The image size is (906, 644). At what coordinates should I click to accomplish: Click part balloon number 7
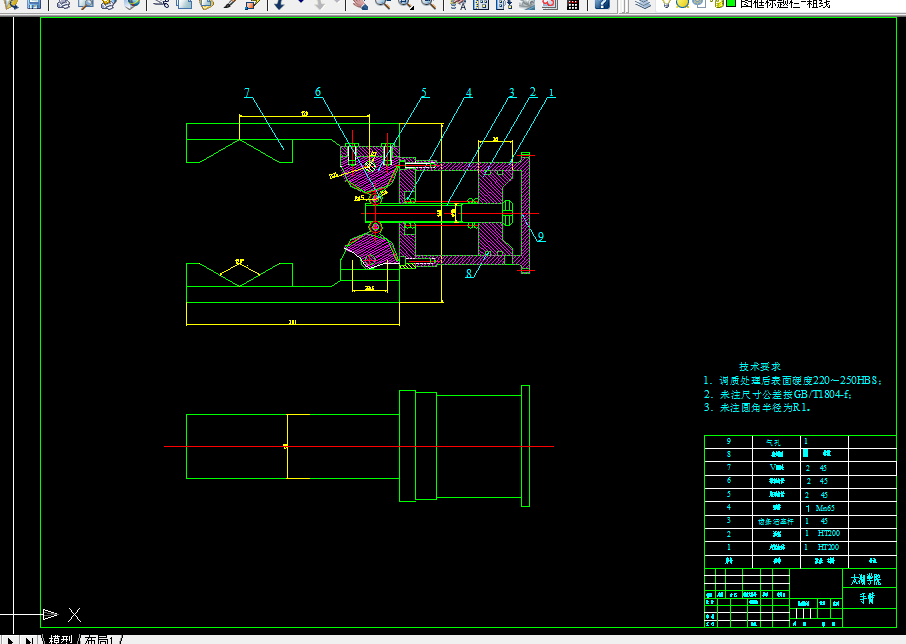click(x=247, y=92)
